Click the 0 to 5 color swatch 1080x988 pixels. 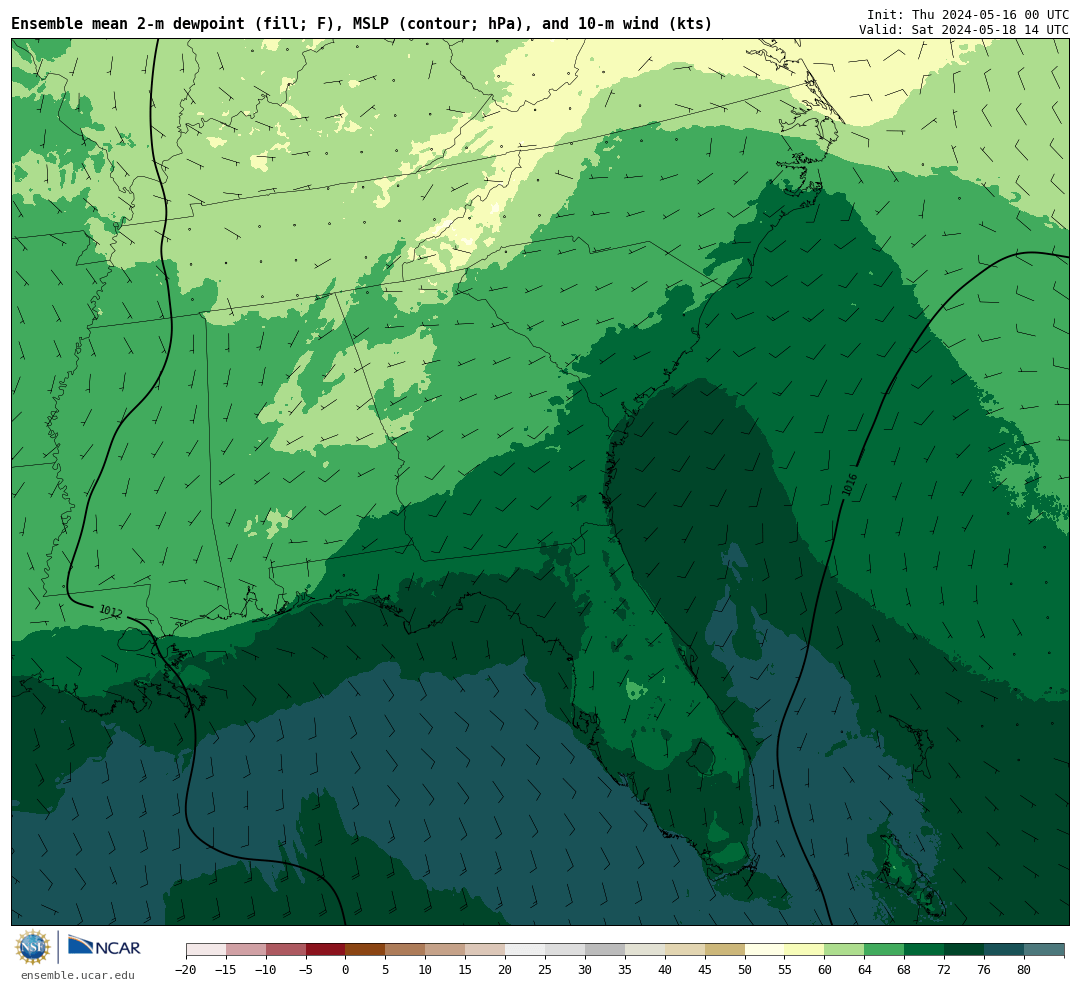click(x=366, y=950)
